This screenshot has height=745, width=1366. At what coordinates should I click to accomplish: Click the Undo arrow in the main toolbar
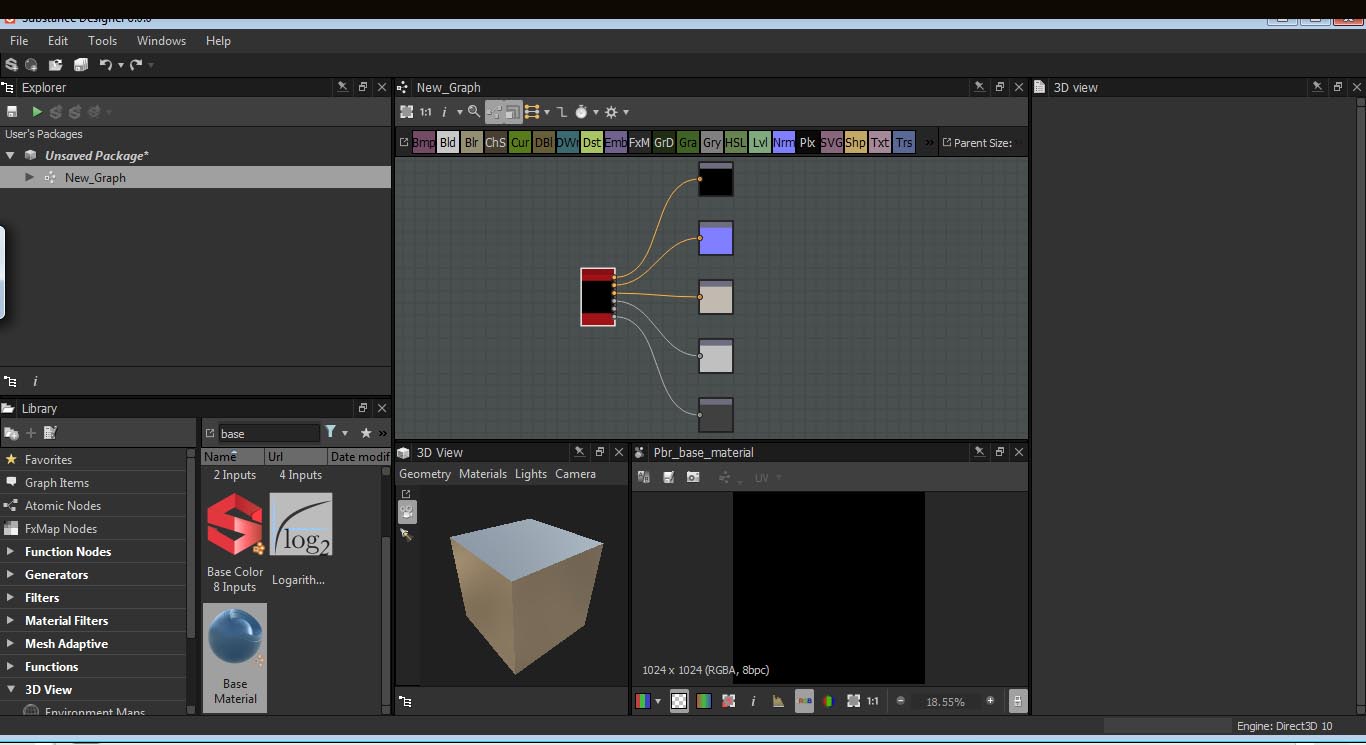[x=105, y=65]
